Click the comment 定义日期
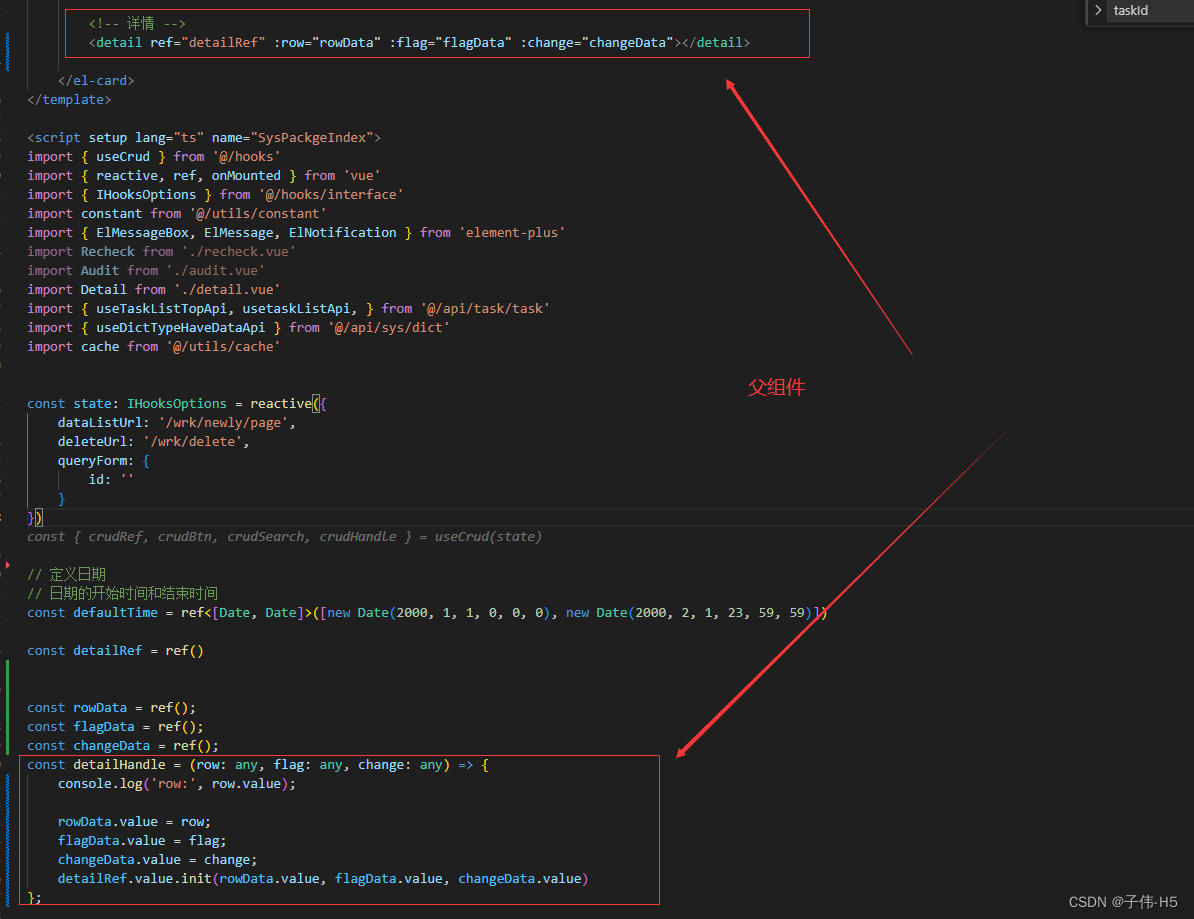Image resolution: width=1194 pixels, height=919 pixels. click(x=66, y=574)
